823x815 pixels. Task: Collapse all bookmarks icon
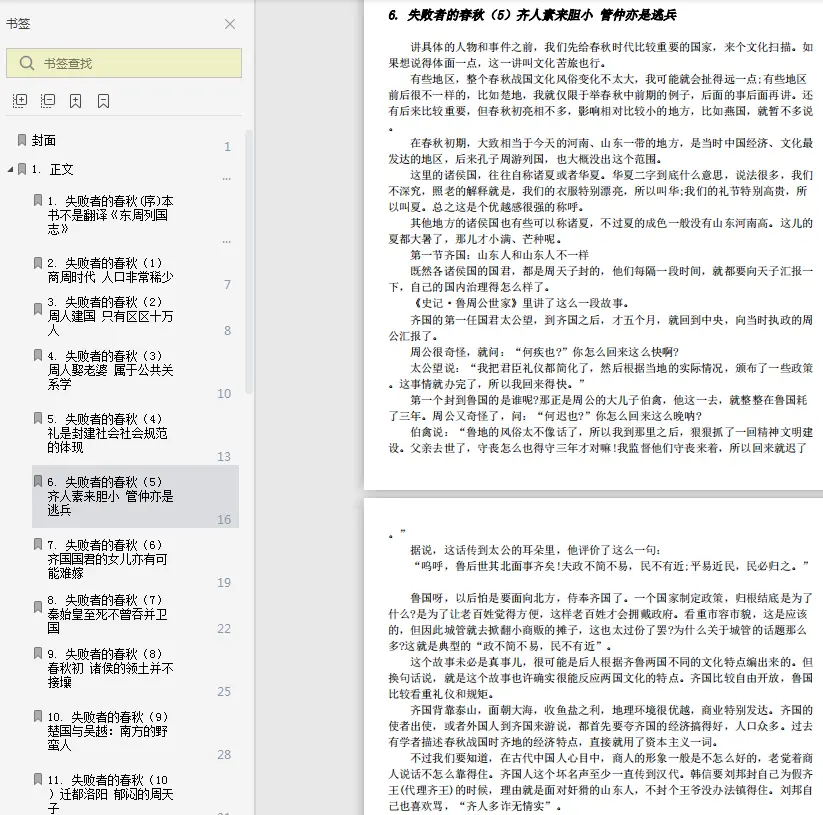(48, 101)
